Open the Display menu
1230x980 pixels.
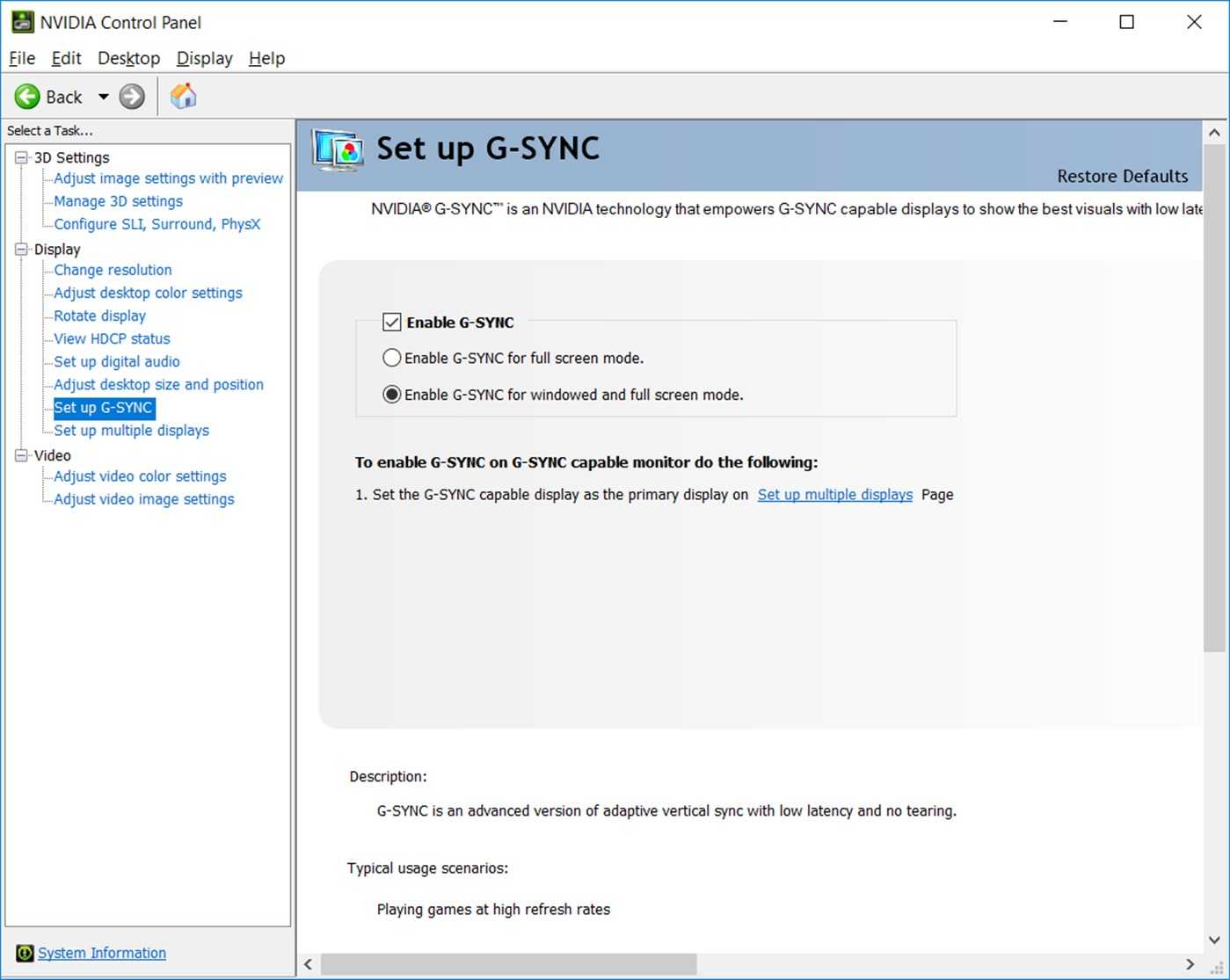(203, 58)
